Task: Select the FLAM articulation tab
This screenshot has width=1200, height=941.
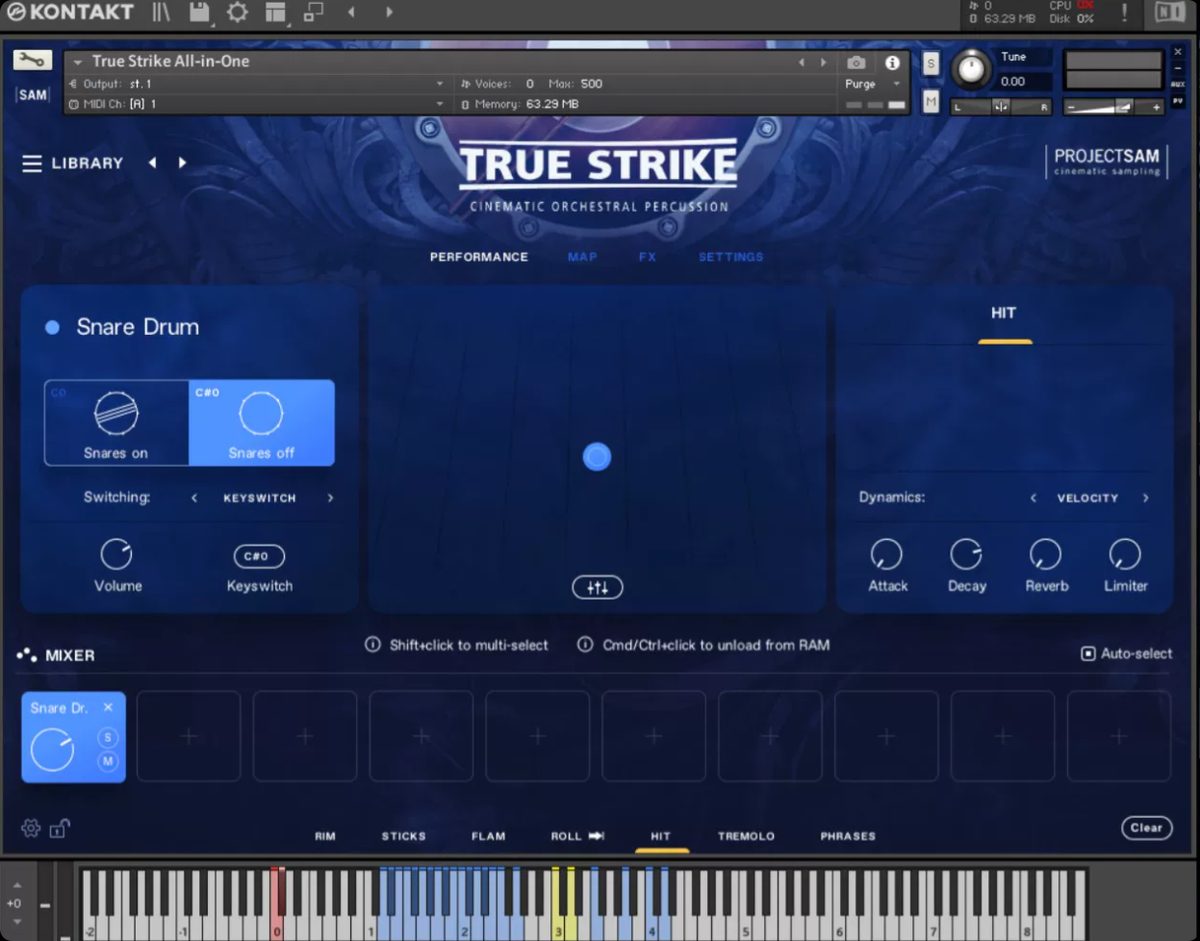Action: point(489,836)
